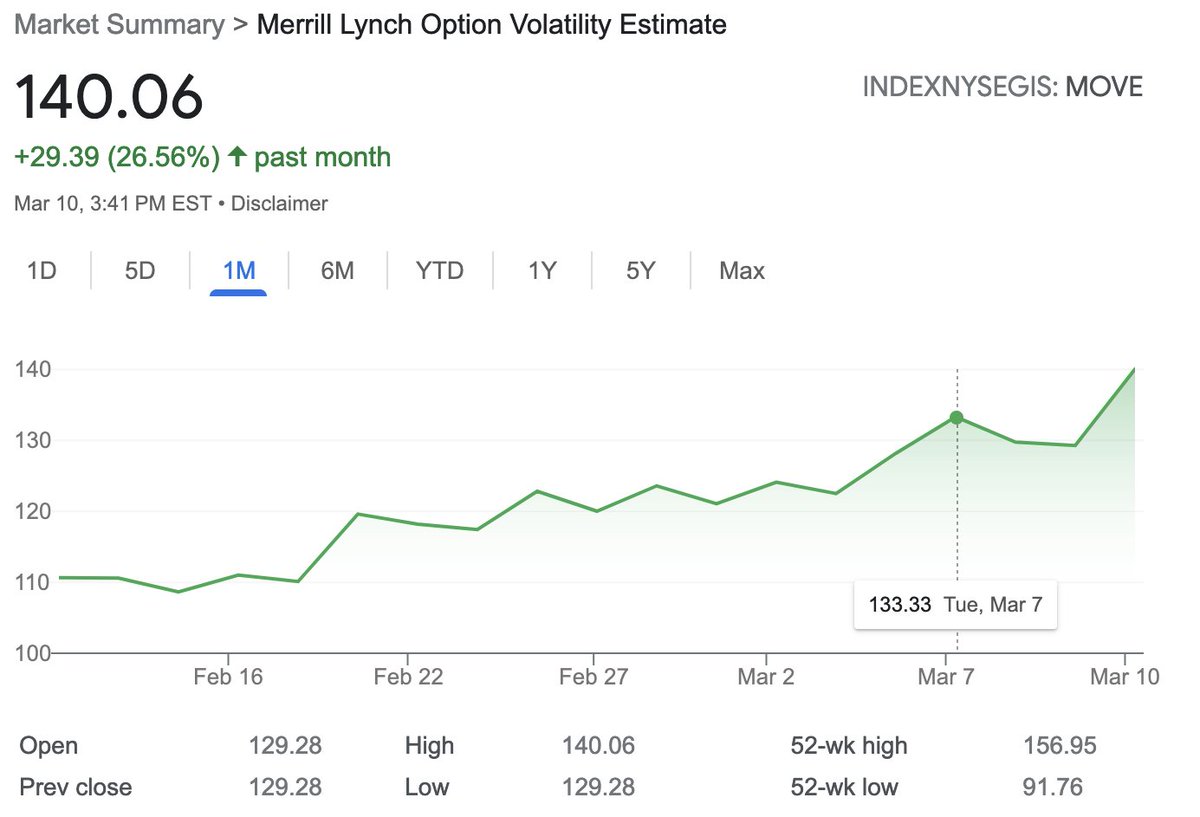Screen dimensions: 1200x817
Task: Click the 52-wk low row label
Action: (845, 787)
